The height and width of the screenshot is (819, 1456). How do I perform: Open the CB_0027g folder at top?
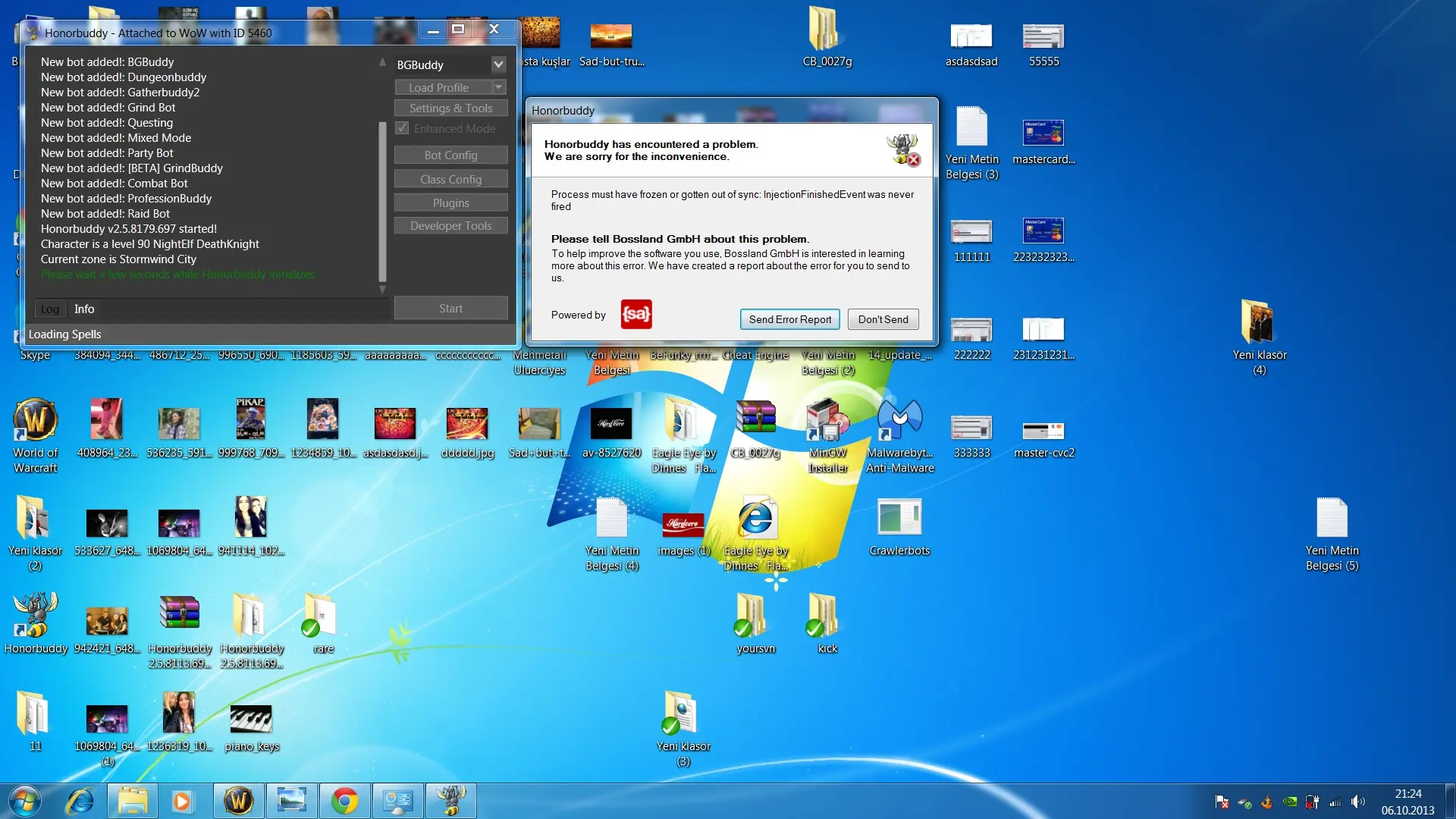pos(827,36)
